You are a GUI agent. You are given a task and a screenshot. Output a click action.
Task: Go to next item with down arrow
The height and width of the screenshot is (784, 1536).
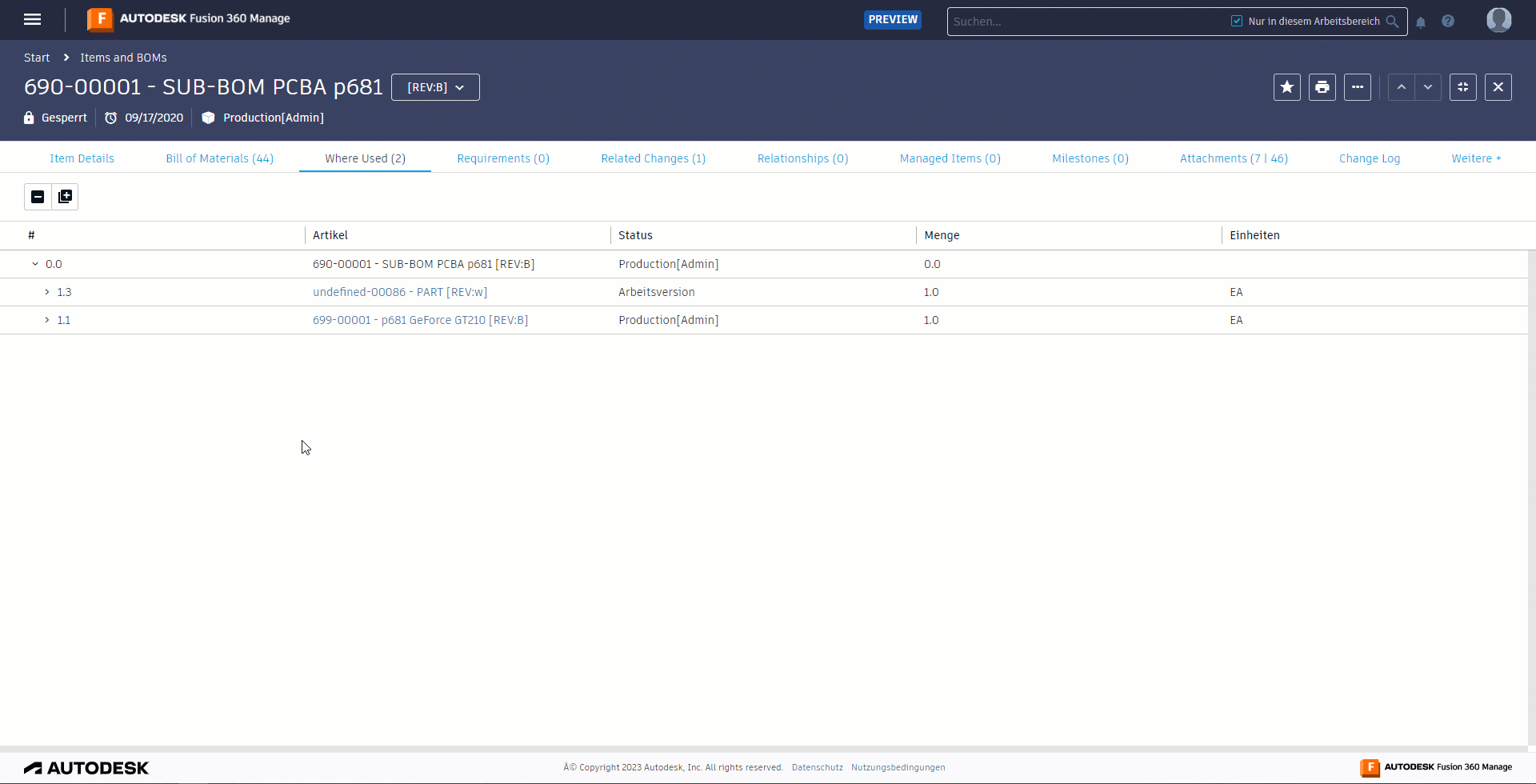coord(1428,87)
